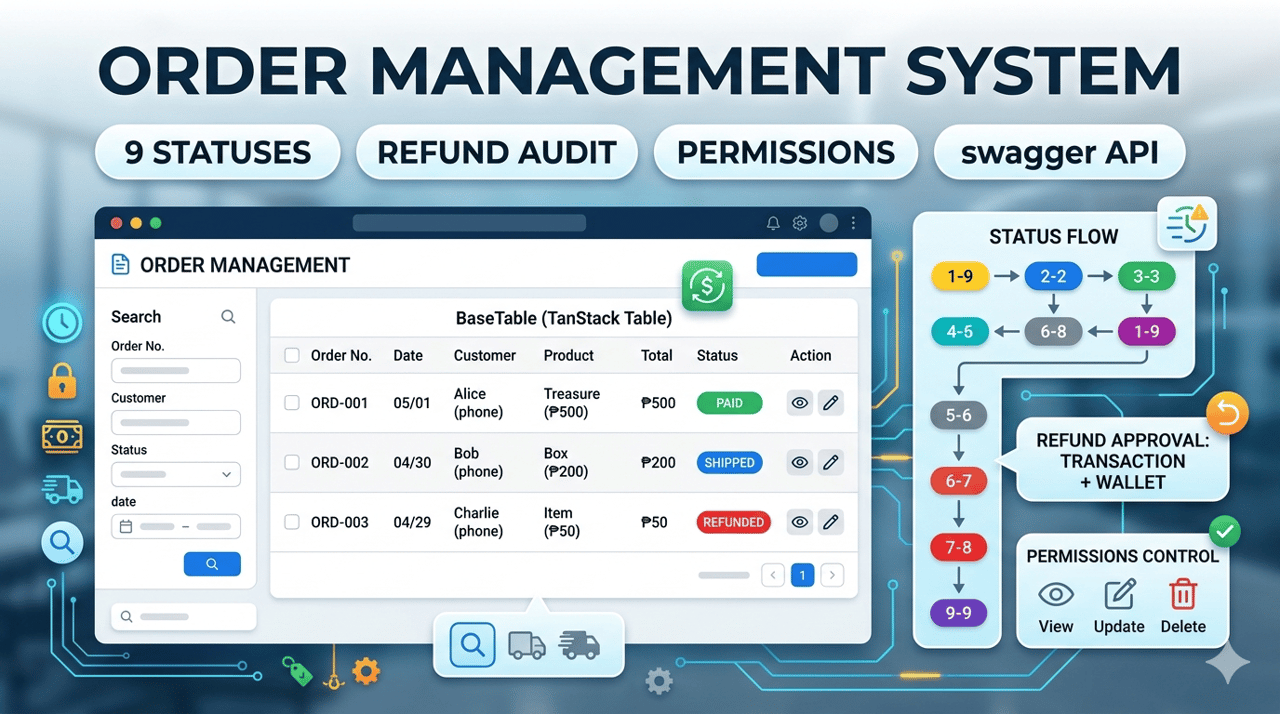1280x714 pixels.
Task: Click the cash banknote icon in left sidebar
Action: (x=62, y=436)
